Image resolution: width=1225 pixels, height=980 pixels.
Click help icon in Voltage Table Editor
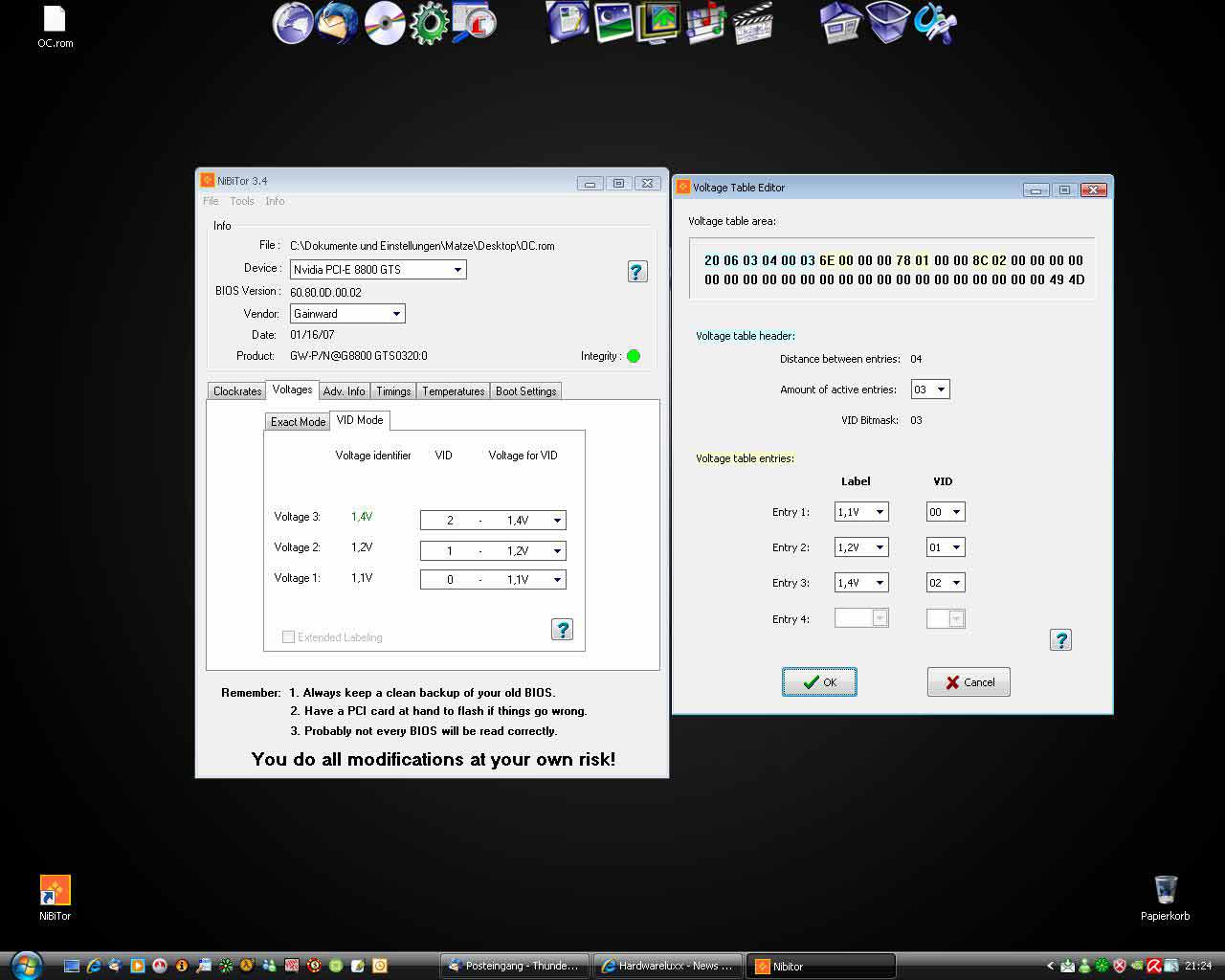tap(1060, 639)
